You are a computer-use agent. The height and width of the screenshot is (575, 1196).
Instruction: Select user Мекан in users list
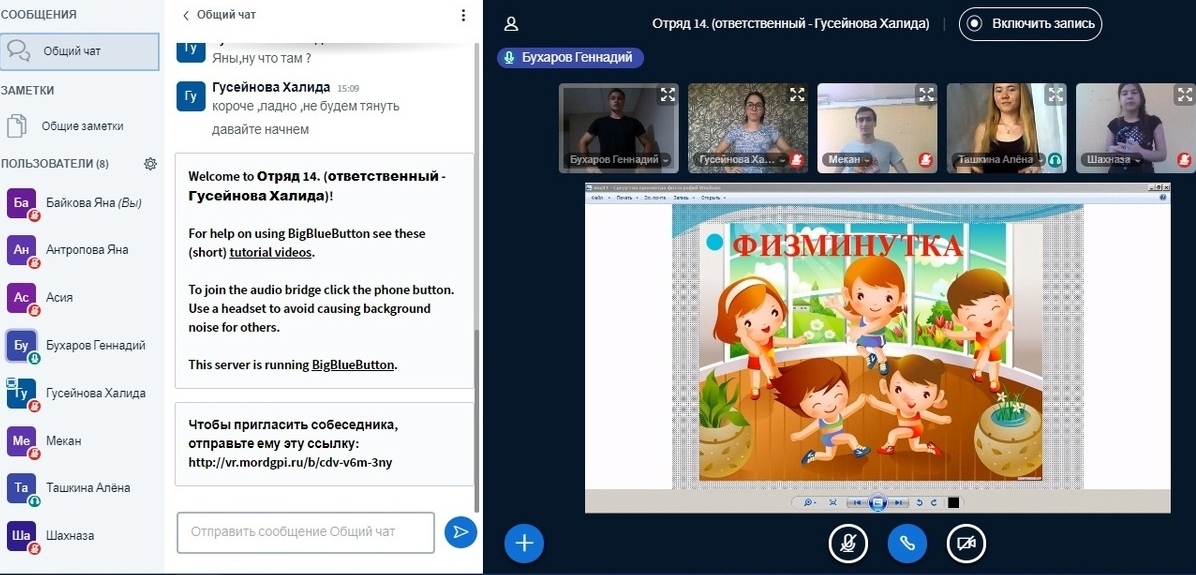(80, 441)
